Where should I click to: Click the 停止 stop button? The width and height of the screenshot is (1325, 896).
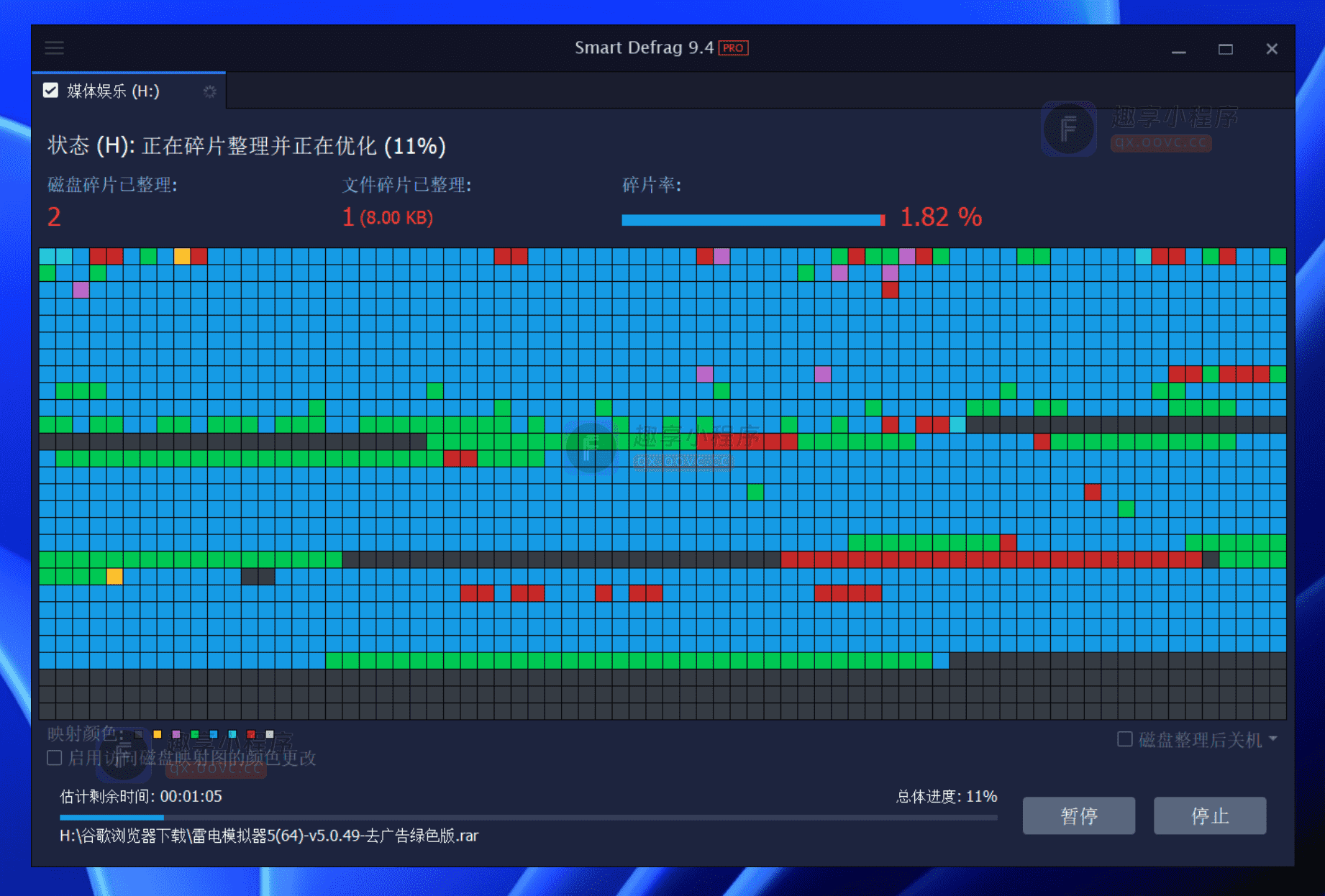[x=1210, y=815]
